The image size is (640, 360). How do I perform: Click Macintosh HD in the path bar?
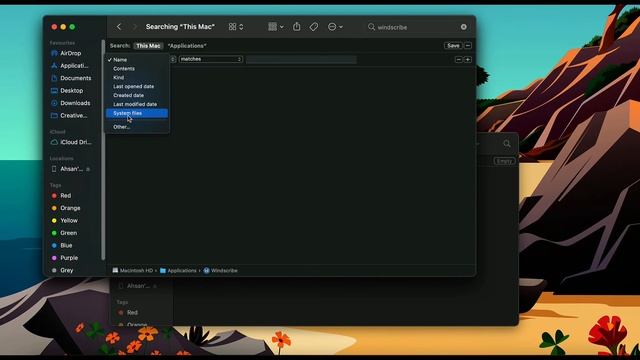(133, 271)
